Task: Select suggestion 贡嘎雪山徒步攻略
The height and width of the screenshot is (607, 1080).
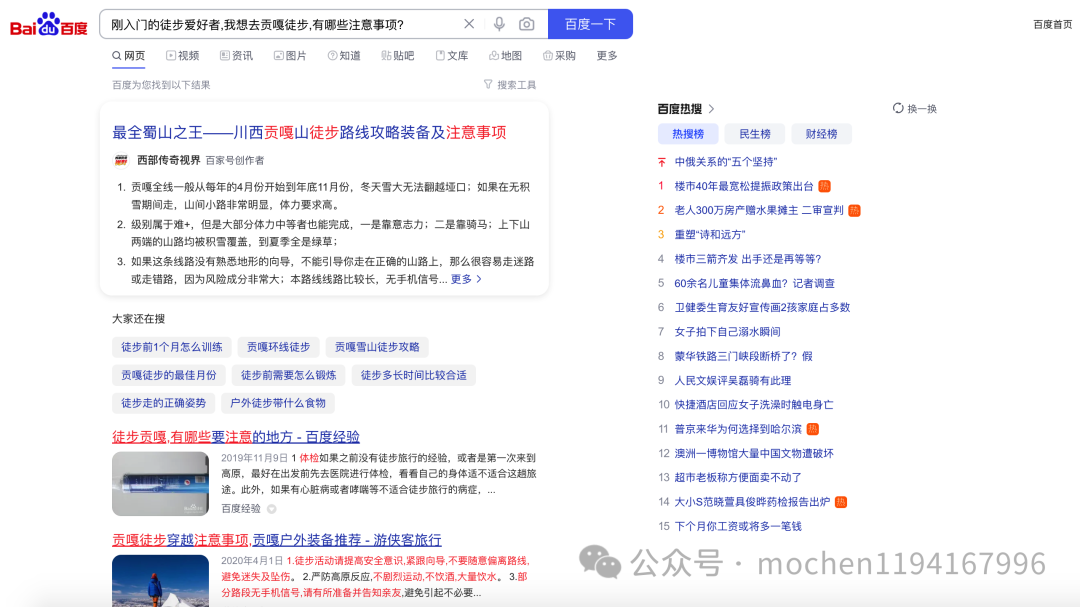Action: pos(377,347)
